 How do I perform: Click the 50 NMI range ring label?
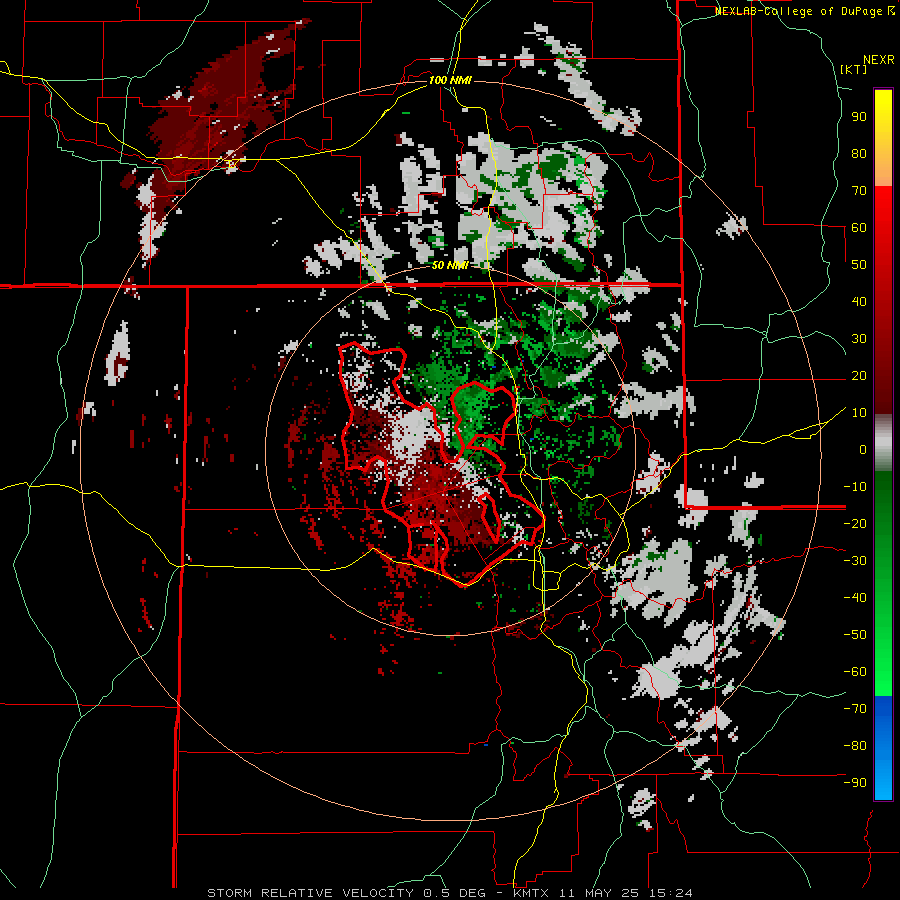pos(449,265)
